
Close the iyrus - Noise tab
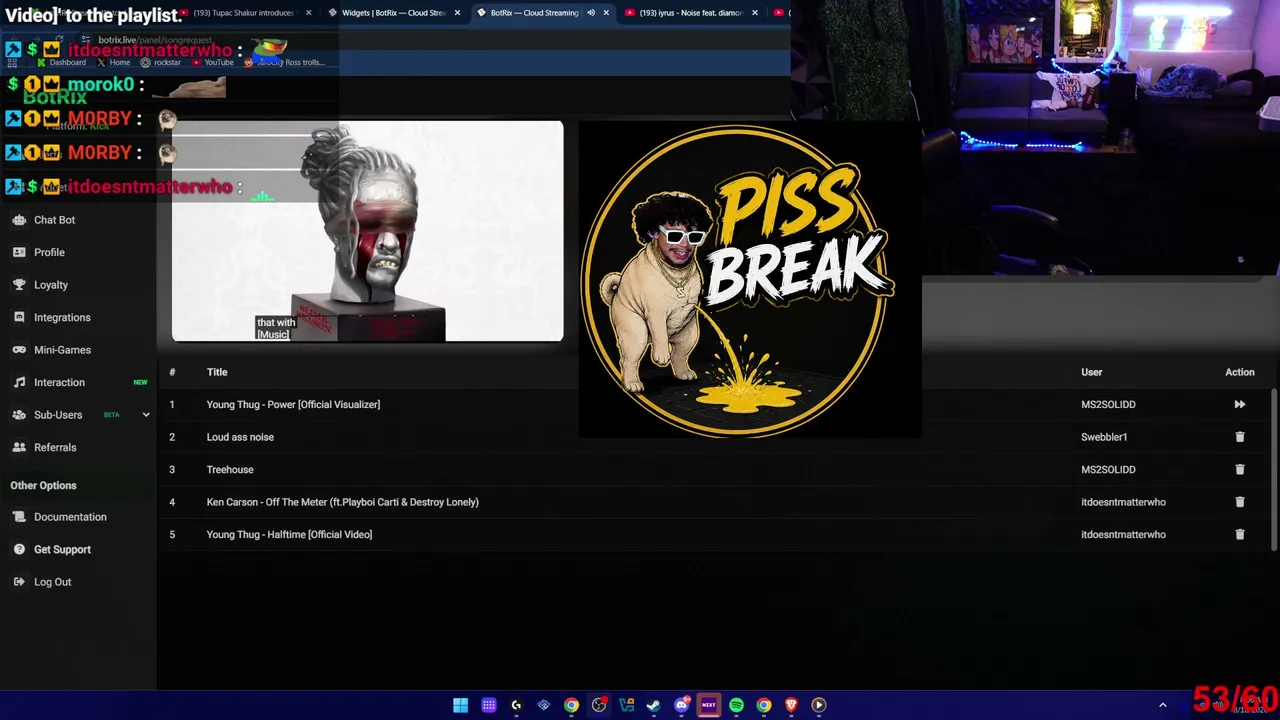pos(754,13)
